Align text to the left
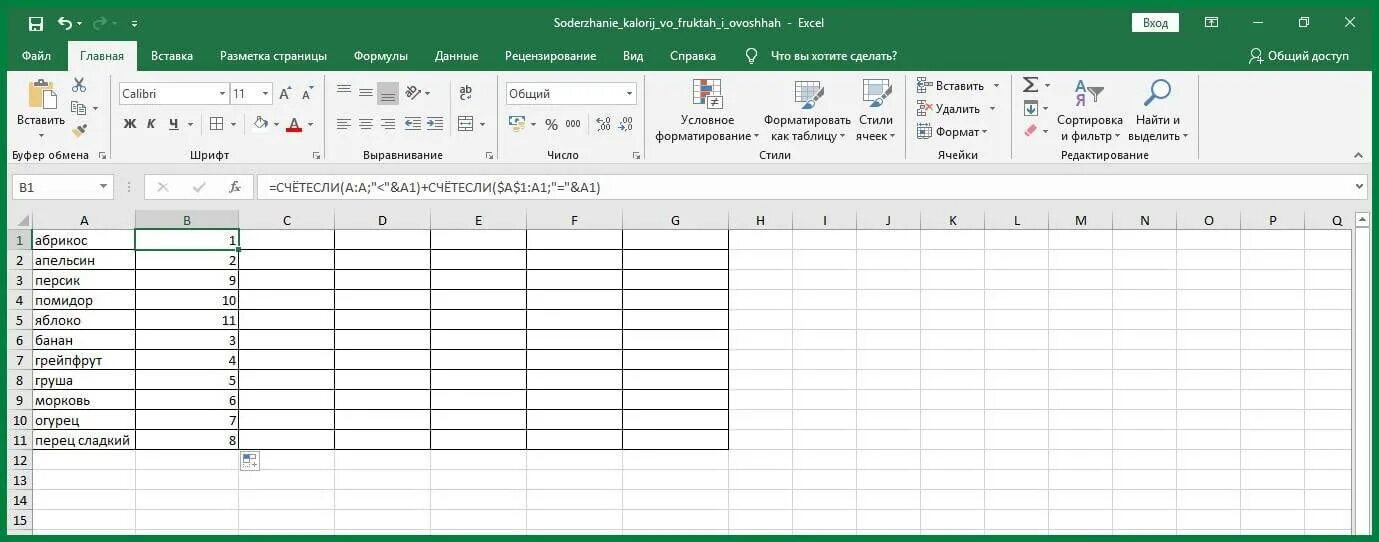The image size is (1379, 542). click(344, 124)
